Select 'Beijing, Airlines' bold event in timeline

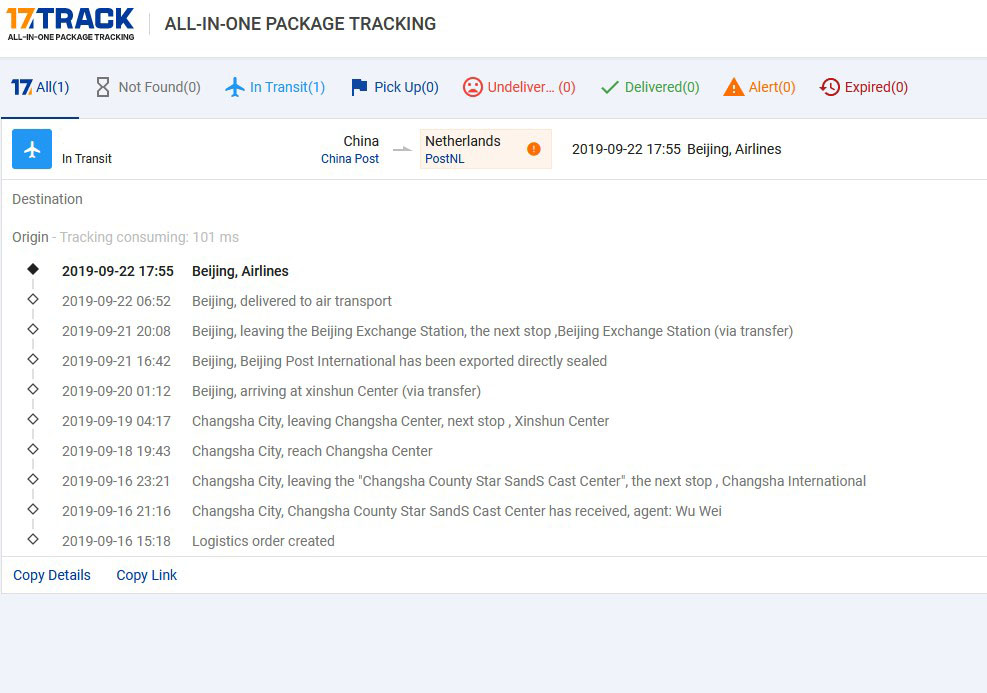pos(240,271)
